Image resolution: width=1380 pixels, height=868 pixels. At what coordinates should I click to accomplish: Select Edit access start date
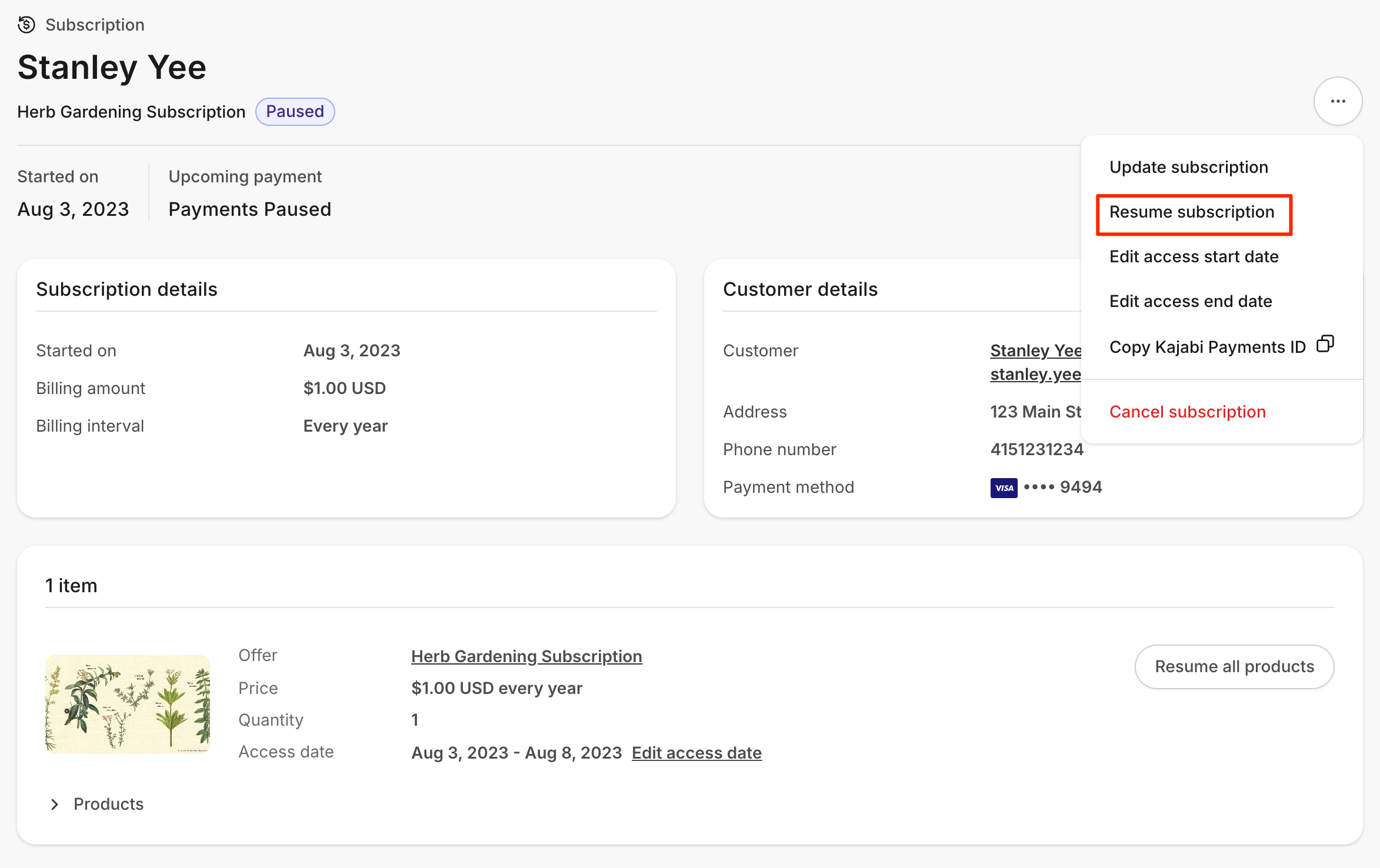[1194, 256]
